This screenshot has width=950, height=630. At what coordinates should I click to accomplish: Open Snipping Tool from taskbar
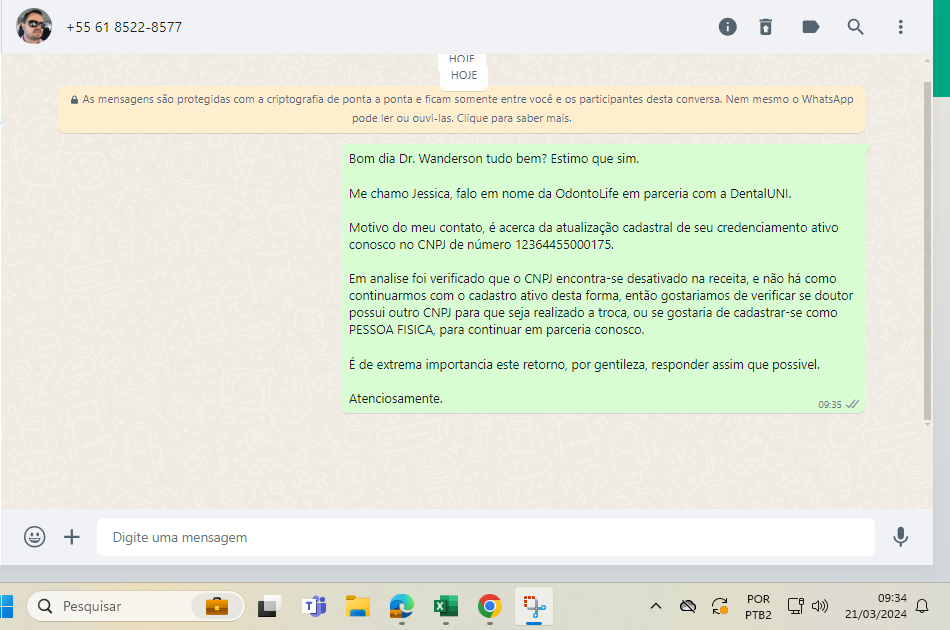point(534,606)
